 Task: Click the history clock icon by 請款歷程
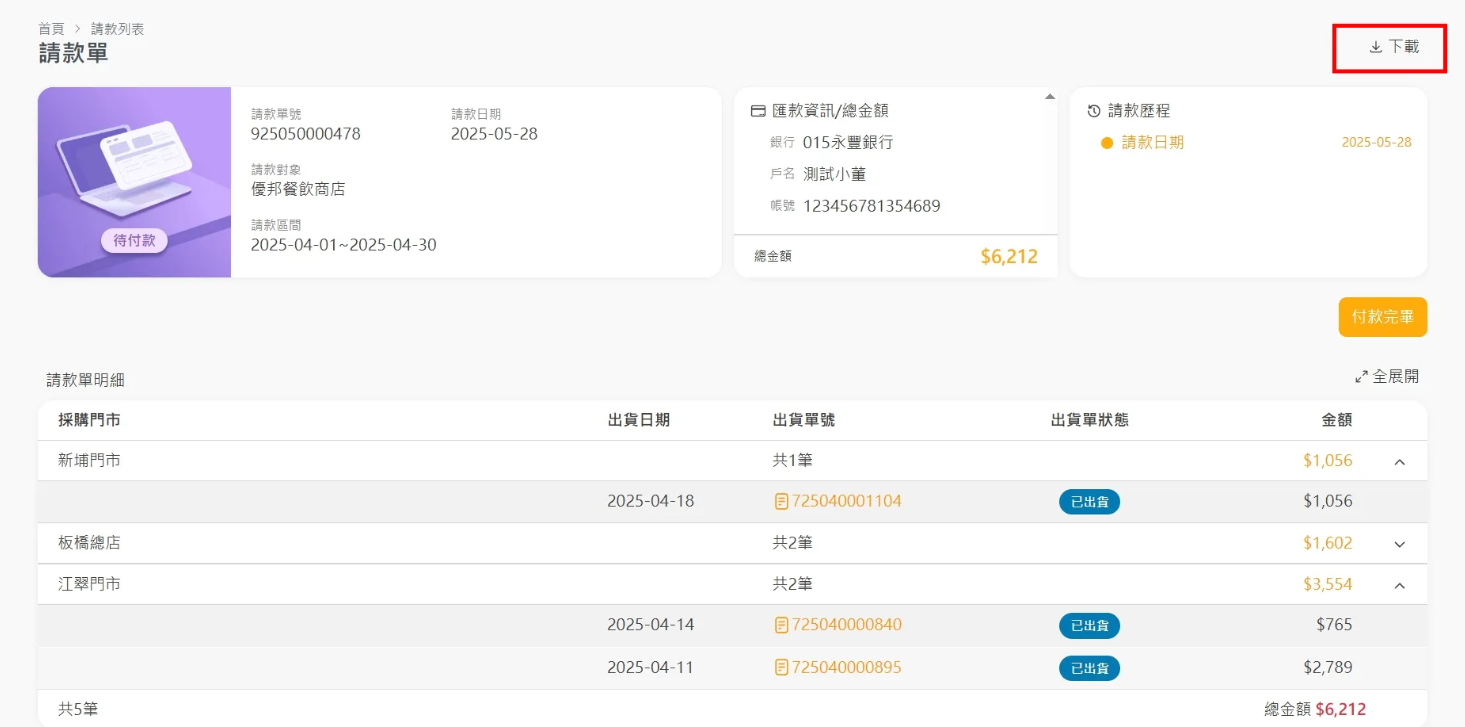[x=1094, y=111]
